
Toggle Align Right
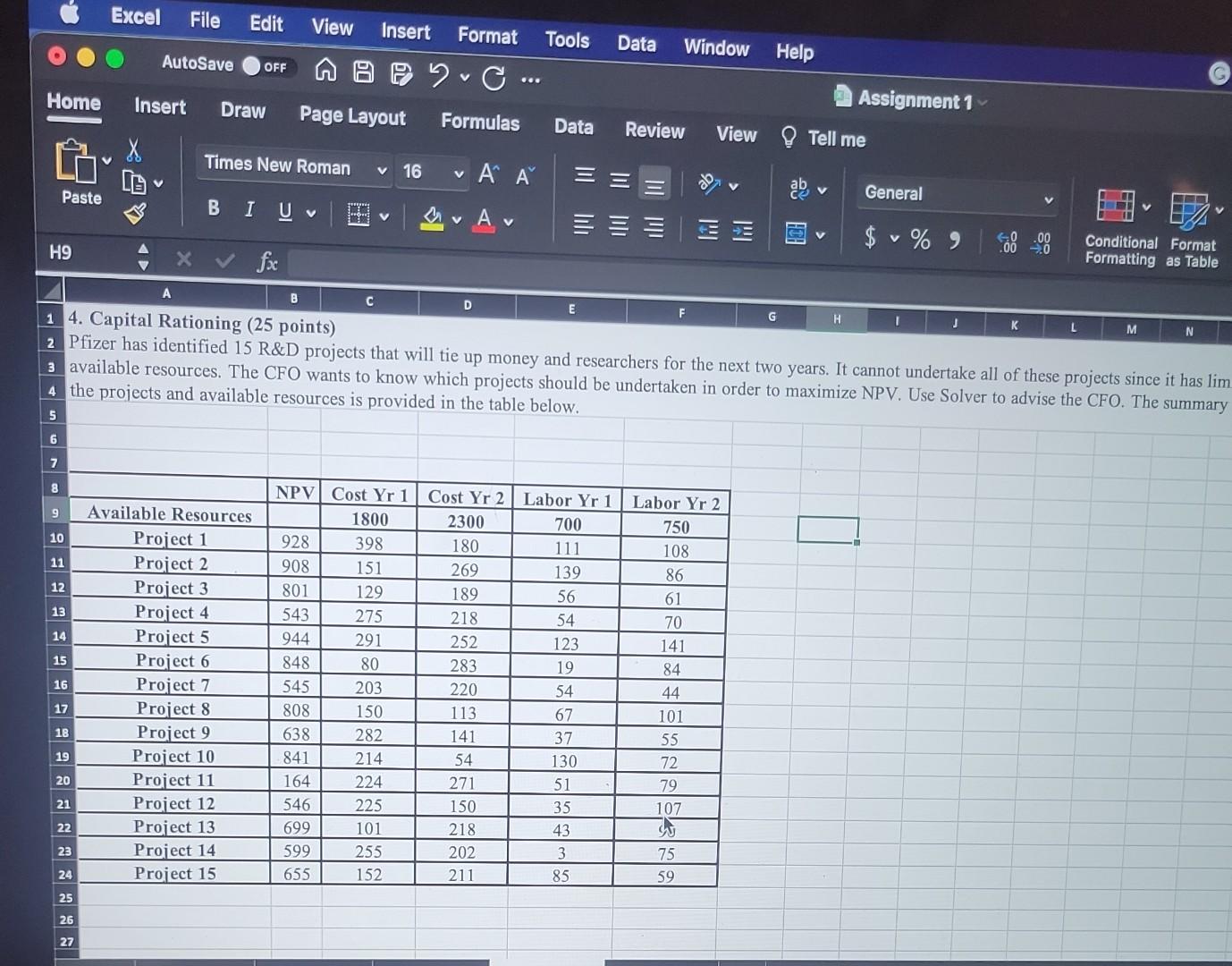(654, 228)
